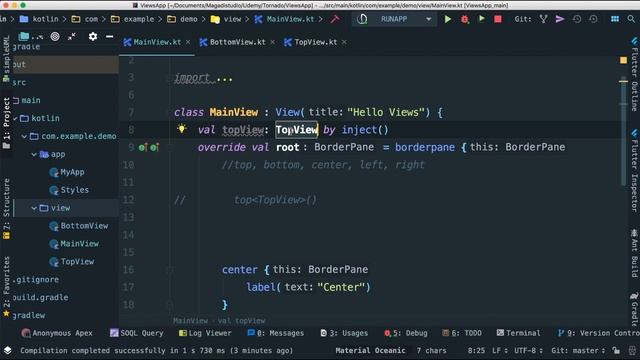Open project structure grid icon
Viewport: 640px width, 360px height.
(x=615, y=19)
